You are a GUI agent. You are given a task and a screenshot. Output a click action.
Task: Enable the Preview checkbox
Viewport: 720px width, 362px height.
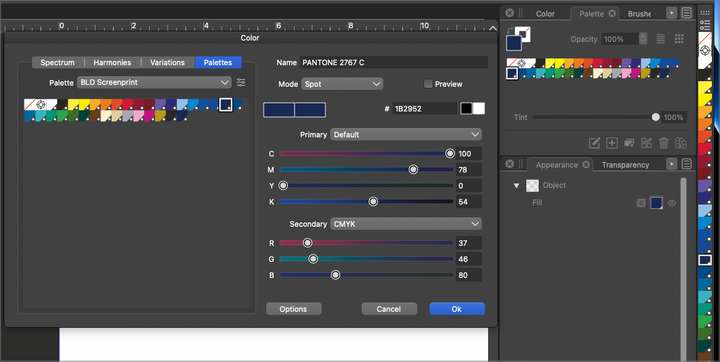(428, 84)
